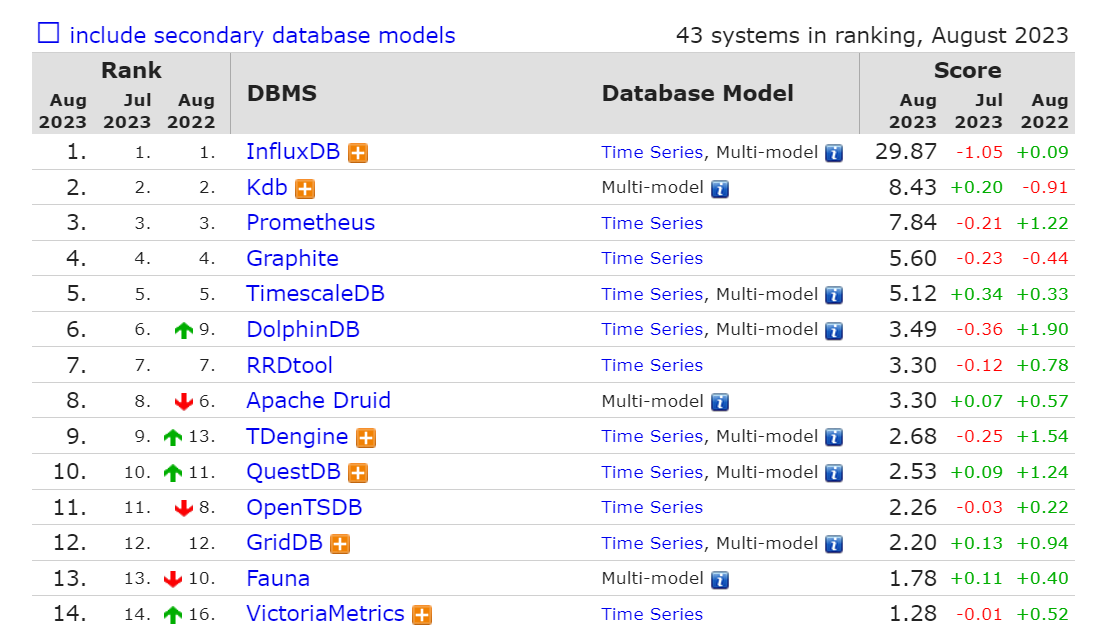Click the green up arrow in TDengine row

173,437
